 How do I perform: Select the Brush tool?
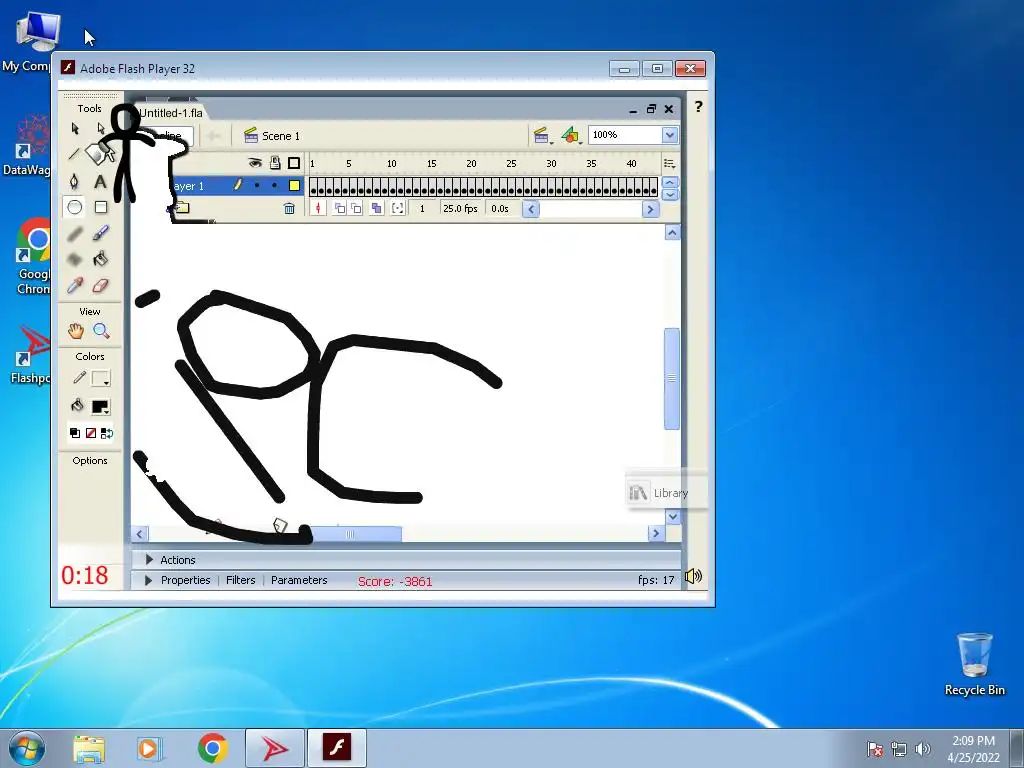tap(101, 233)
